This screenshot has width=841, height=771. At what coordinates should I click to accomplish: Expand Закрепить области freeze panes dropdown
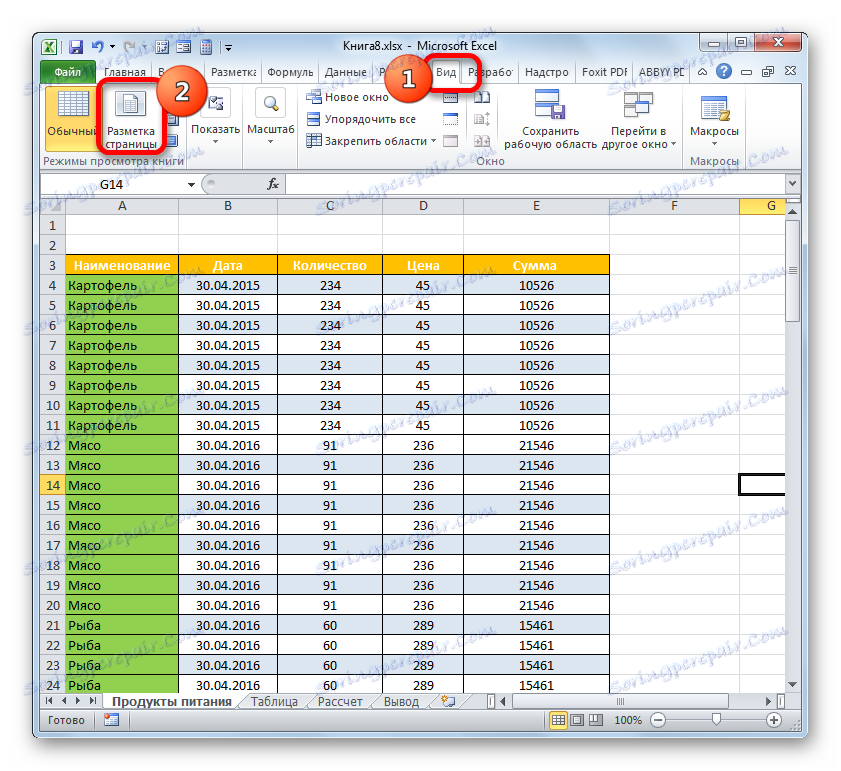371,141
